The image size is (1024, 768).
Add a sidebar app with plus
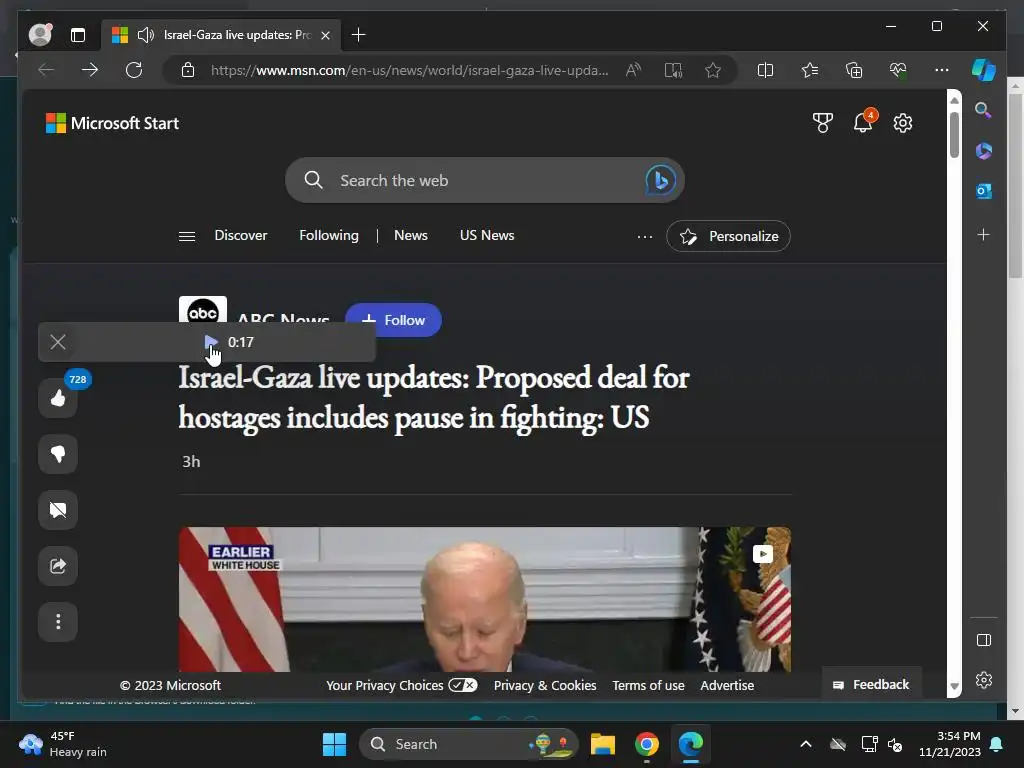click(x=984, y=234)
